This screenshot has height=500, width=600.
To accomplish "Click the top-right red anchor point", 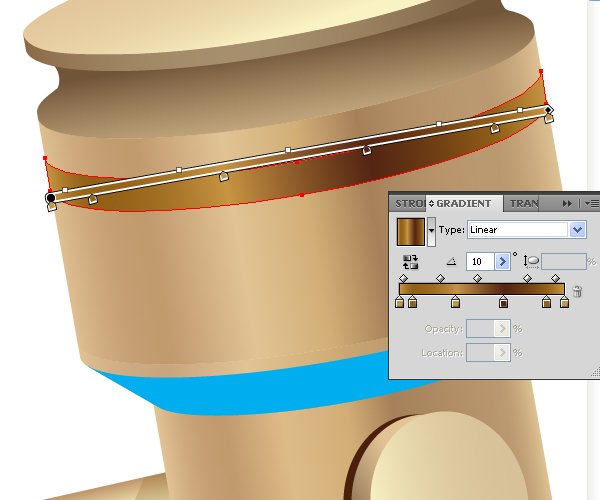I will point(541,71).
